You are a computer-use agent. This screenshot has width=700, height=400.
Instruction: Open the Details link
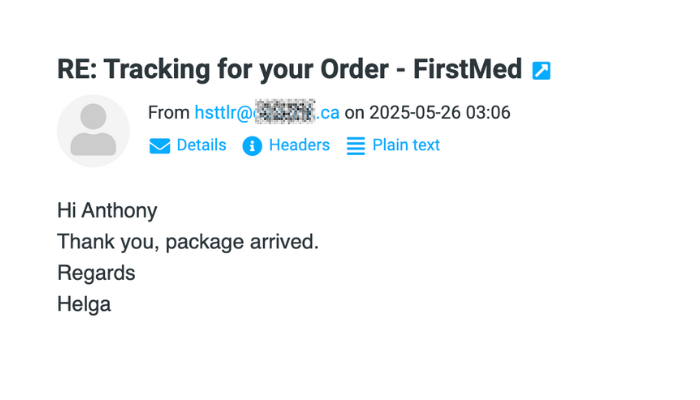(x=201, y=145)
